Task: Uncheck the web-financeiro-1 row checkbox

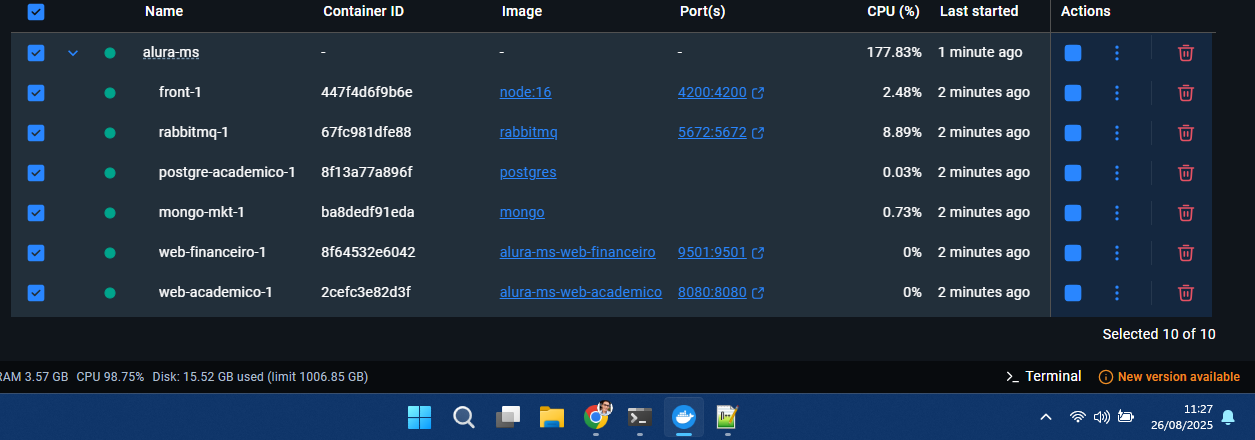Action: (x=36, y=253)
